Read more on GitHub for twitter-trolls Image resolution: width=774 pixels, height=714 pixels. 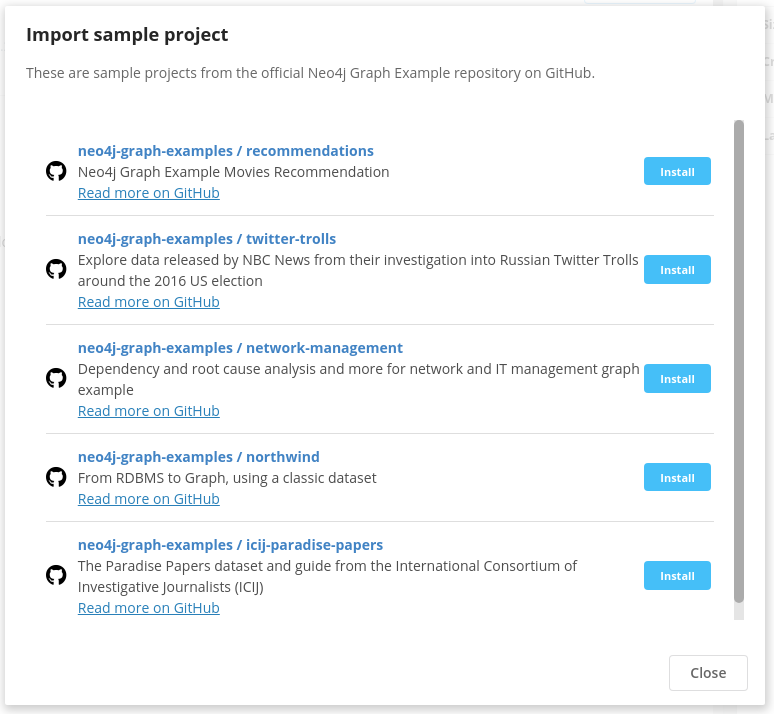(x=149, y=302)
